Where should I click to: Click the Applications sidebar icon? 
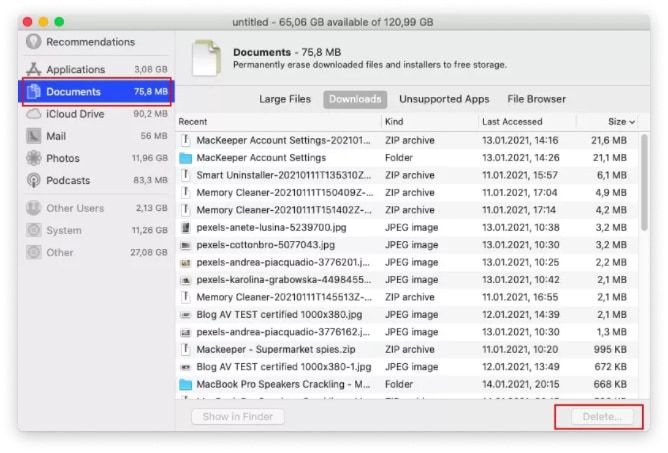coord(34,69)
